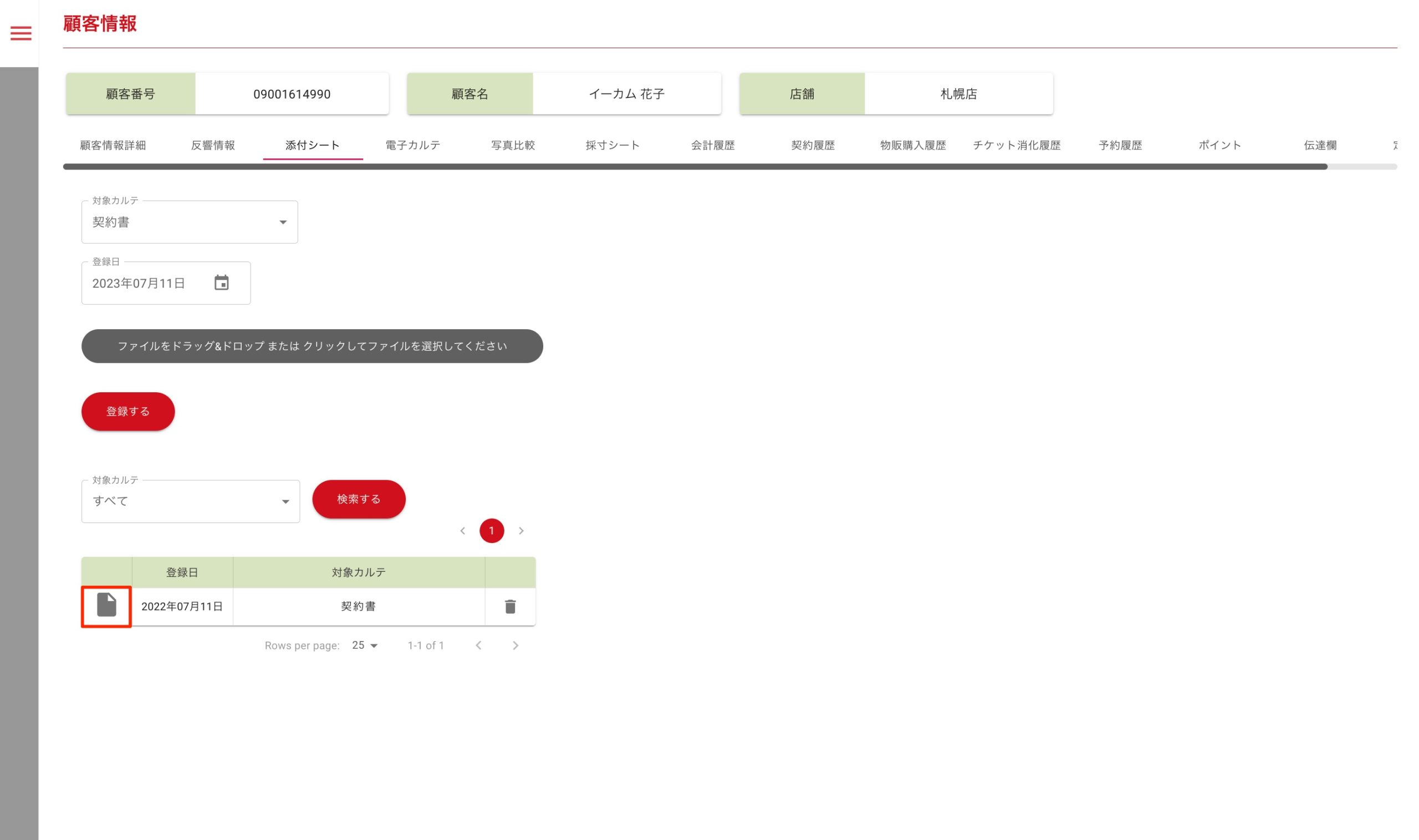Click the table footer previous-page arrow
Viewport: 1419px width, 840px height.
coord(478,646)
